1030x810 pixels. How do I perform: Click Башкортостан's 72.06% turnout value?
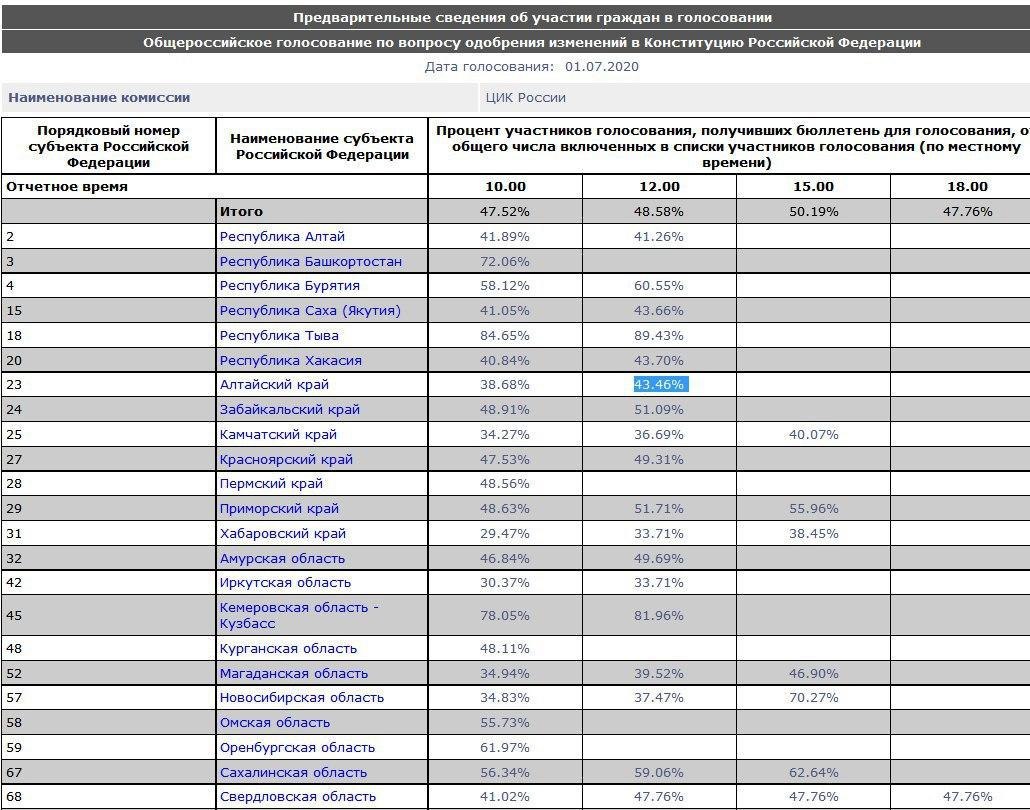point(504,261)
